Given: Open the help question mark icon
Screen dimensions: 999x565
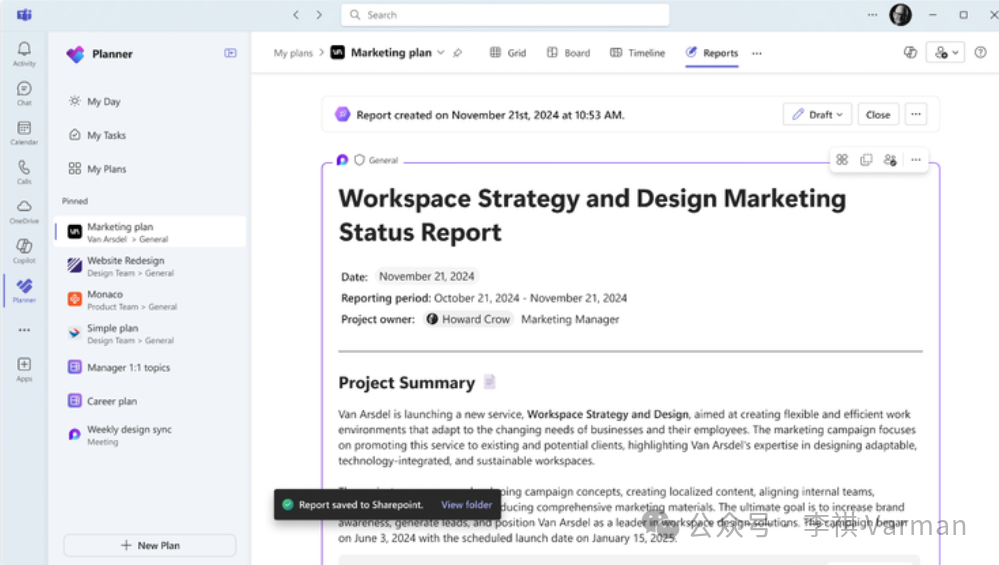Looking at the screenshot, I should (981, 53).
